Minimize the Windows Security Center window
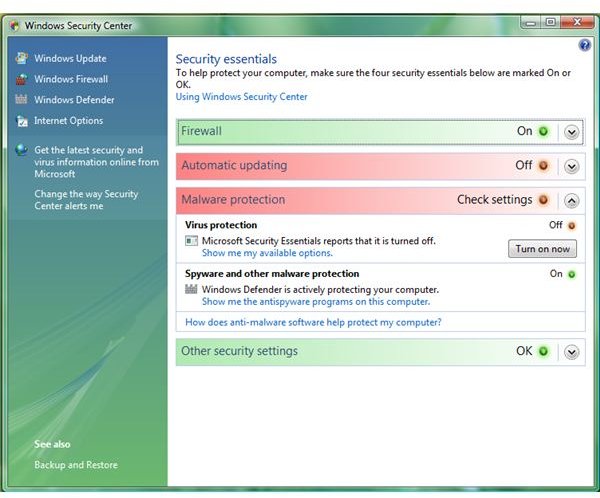Viewport: 600px width, 498px height. coord(530,23)
